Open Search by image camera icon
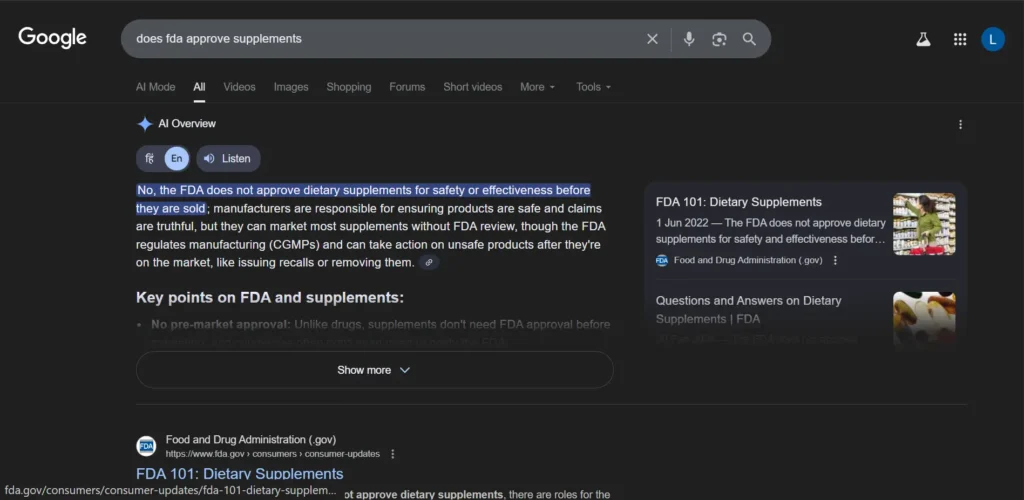1024x500 pixels. (x=719, y=39)
